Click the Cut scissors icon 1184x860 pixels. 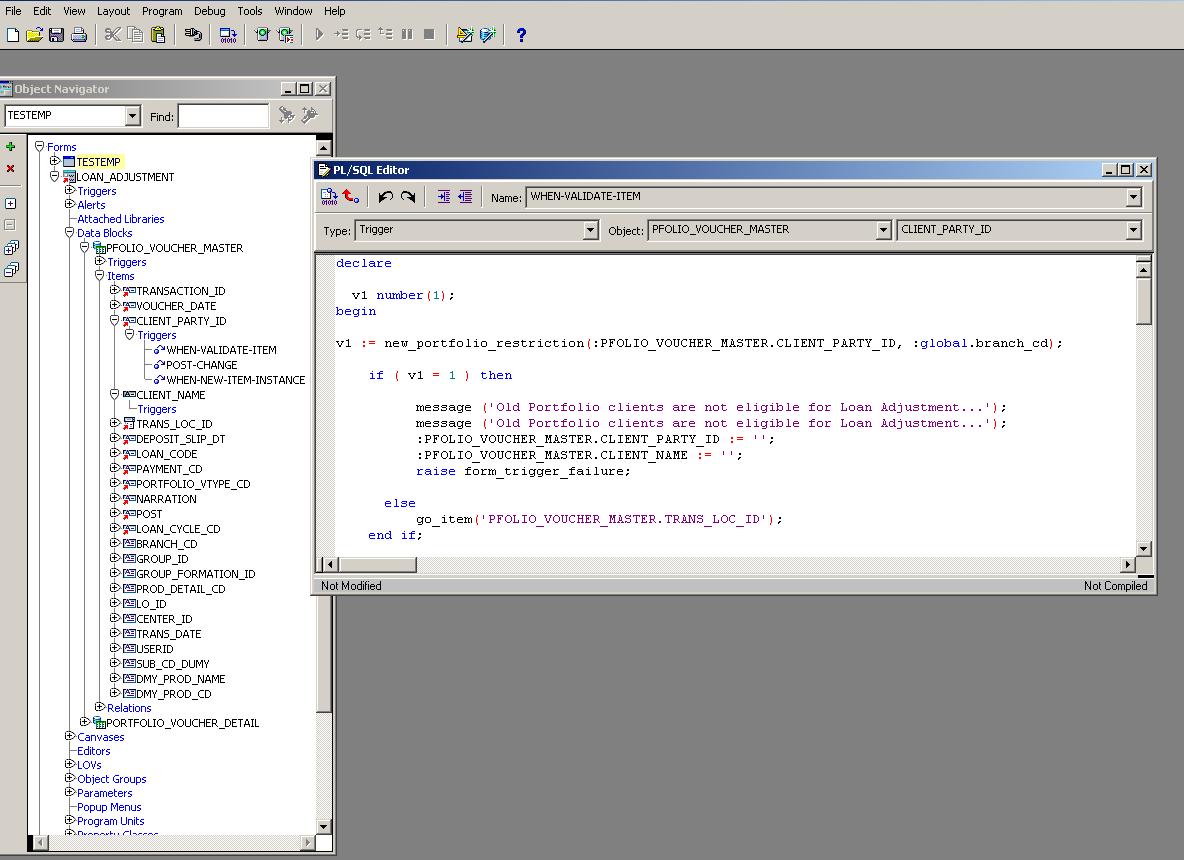(x=113, y=35)
